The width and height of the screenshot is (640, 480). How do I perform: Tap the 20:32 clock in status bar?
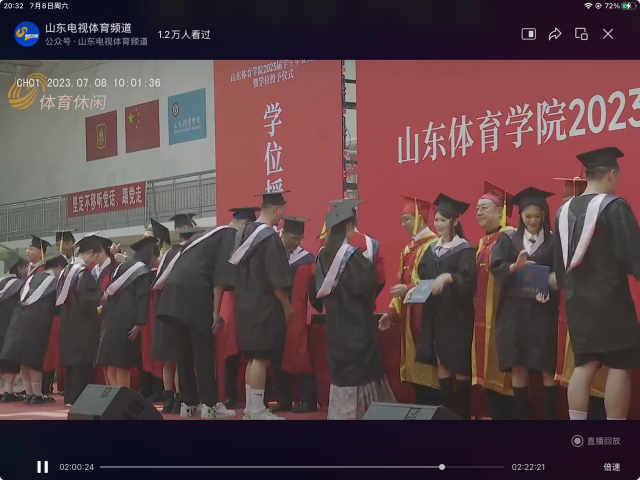point(13,6)
